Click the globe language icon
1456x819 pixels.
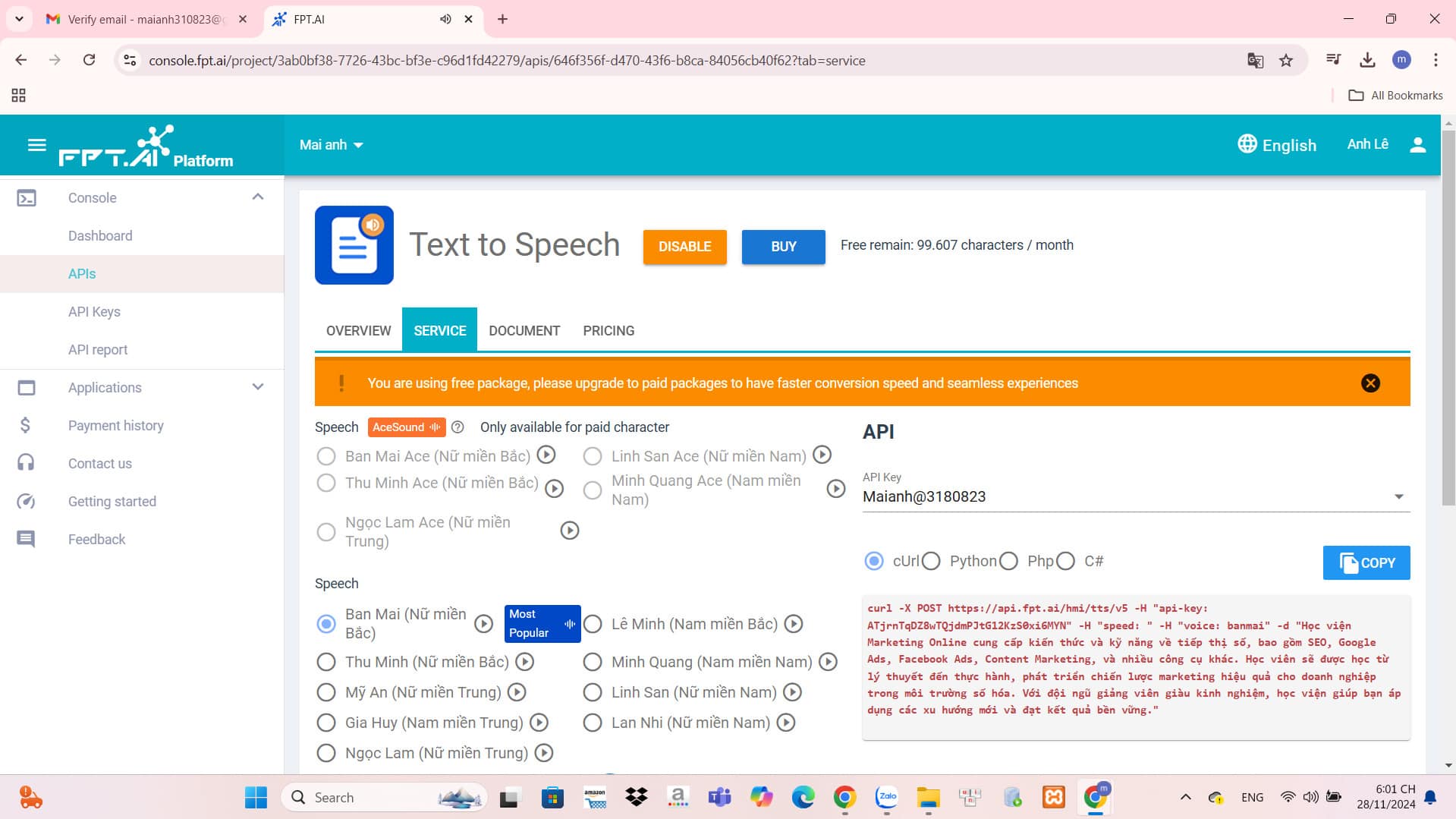[x=1247, y=144]
